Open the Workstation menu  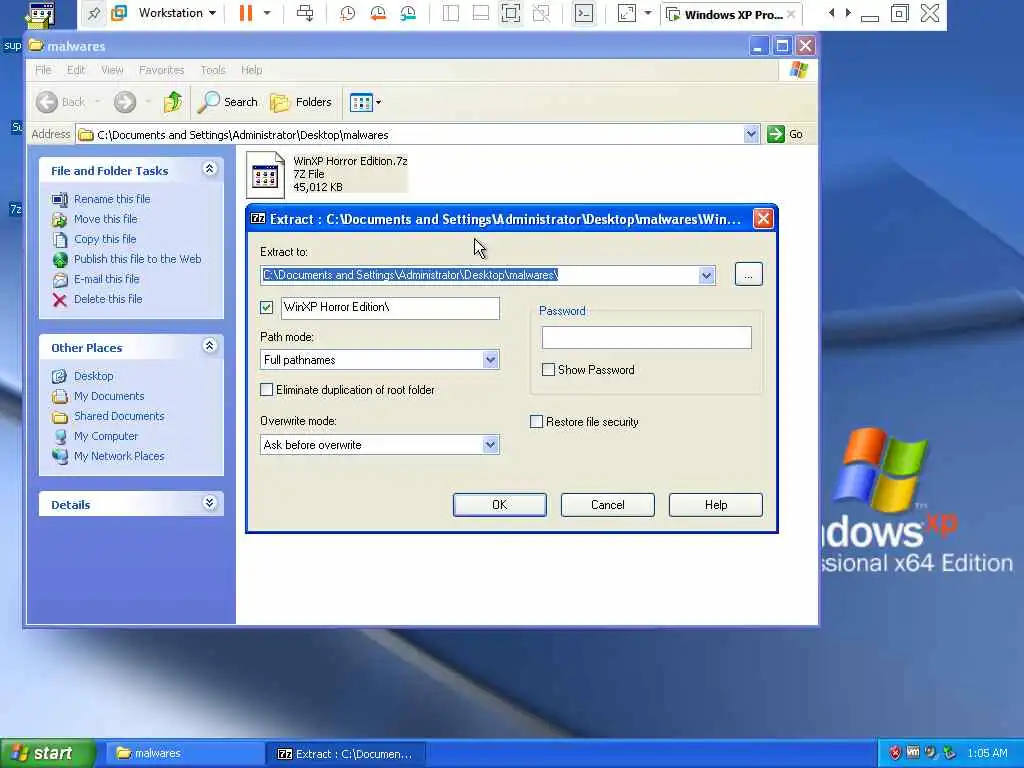point(177,13)
